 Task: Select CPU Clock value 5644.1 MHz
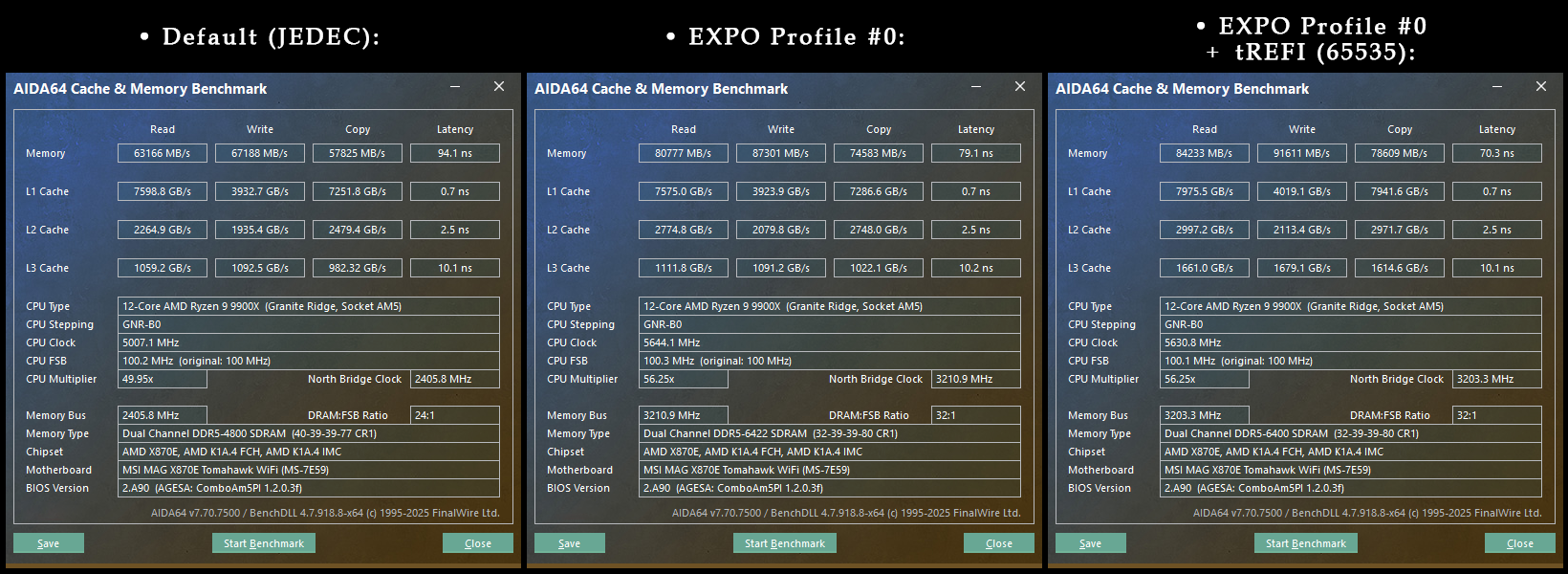click(x=830, y=342)
